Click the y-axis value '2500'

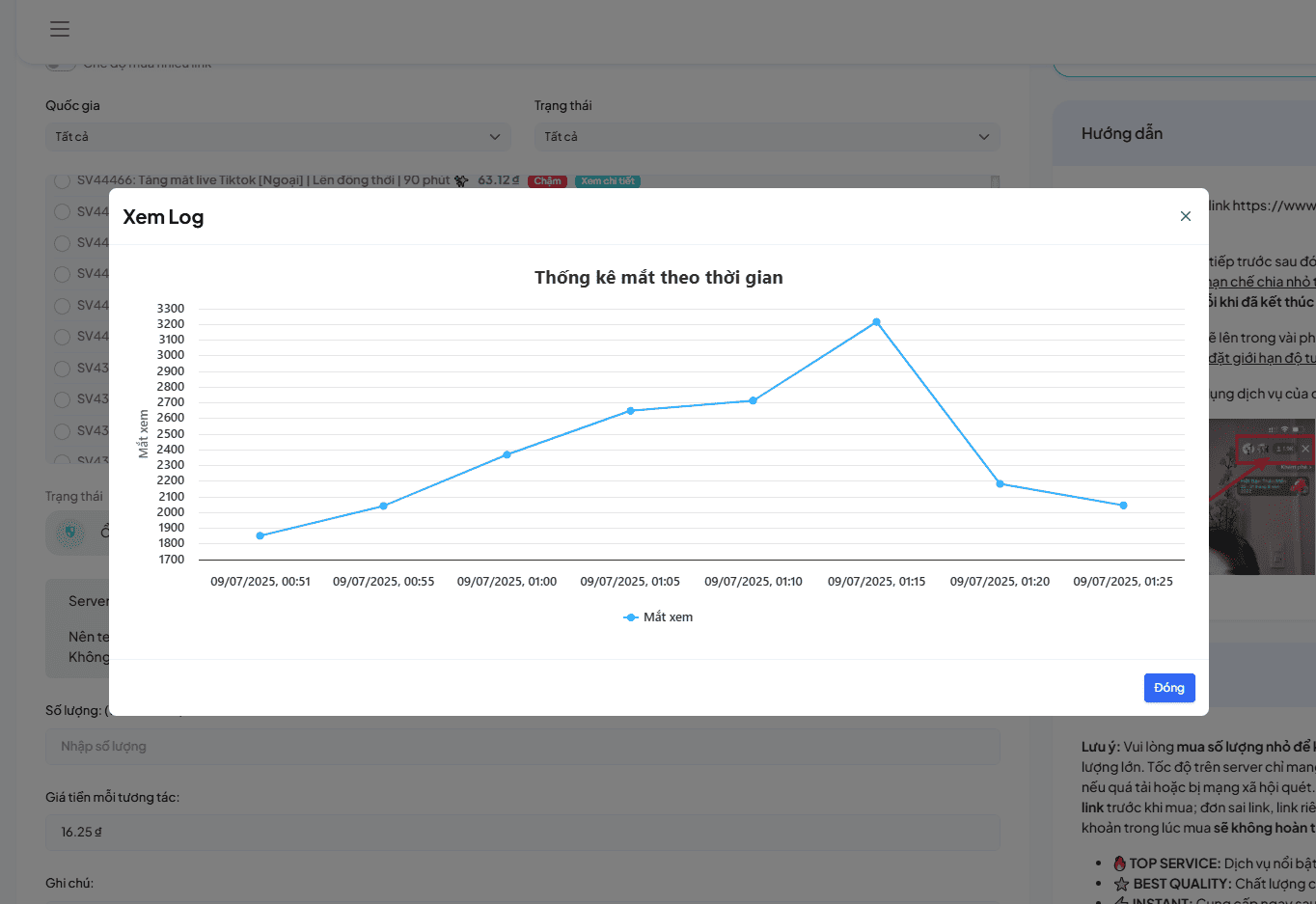coord(171,434)
